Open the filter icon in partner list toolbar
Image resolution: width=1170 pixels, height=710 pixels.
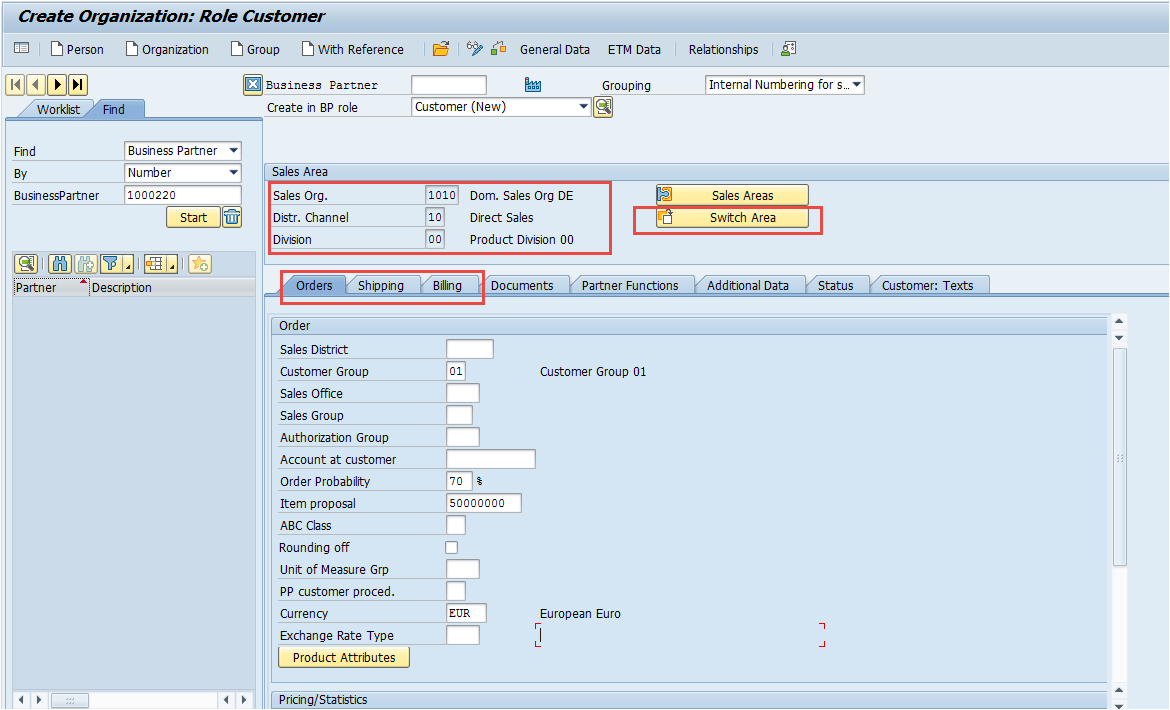click(x=110, y=264)
